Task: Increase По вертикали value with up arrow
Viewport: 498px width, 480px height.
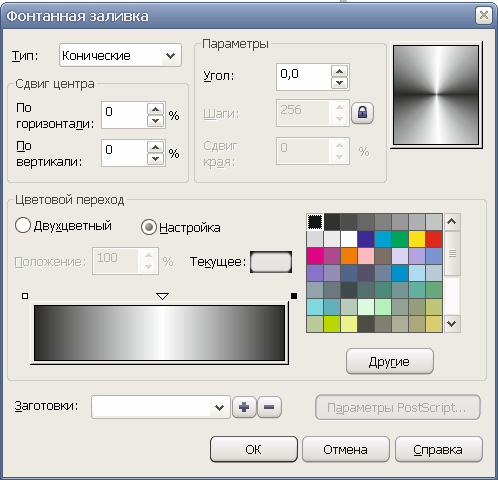Action: point(155,147)
